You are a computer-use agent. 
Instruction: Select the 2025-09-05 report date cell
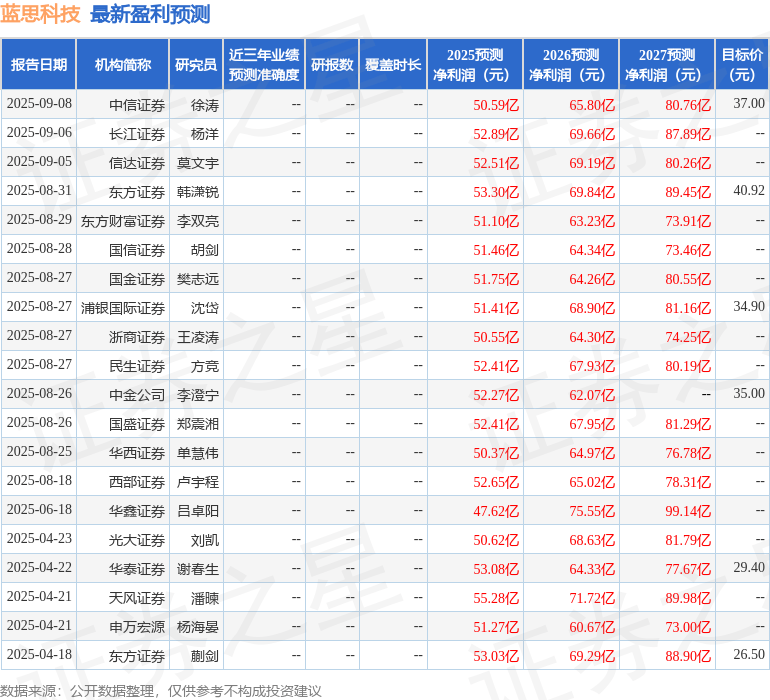click(x=39, y=162)
